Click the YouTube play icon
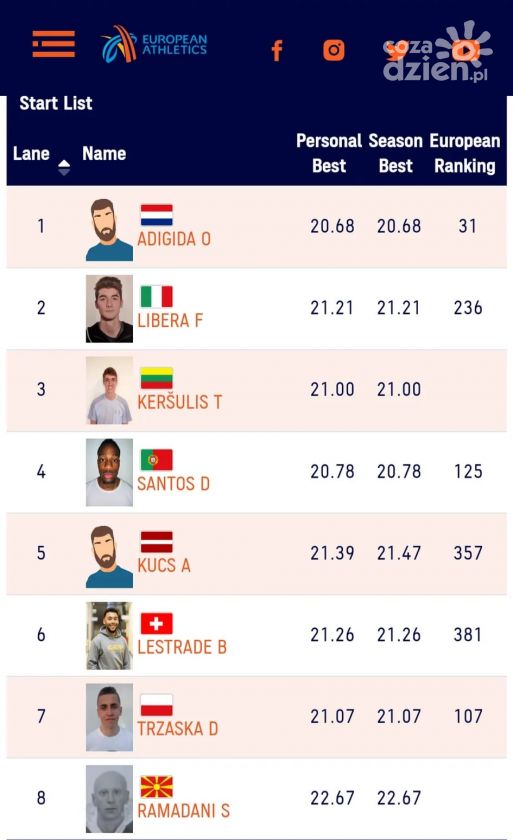This screenshot has height=840, width=513. click(x=466, y=50)
